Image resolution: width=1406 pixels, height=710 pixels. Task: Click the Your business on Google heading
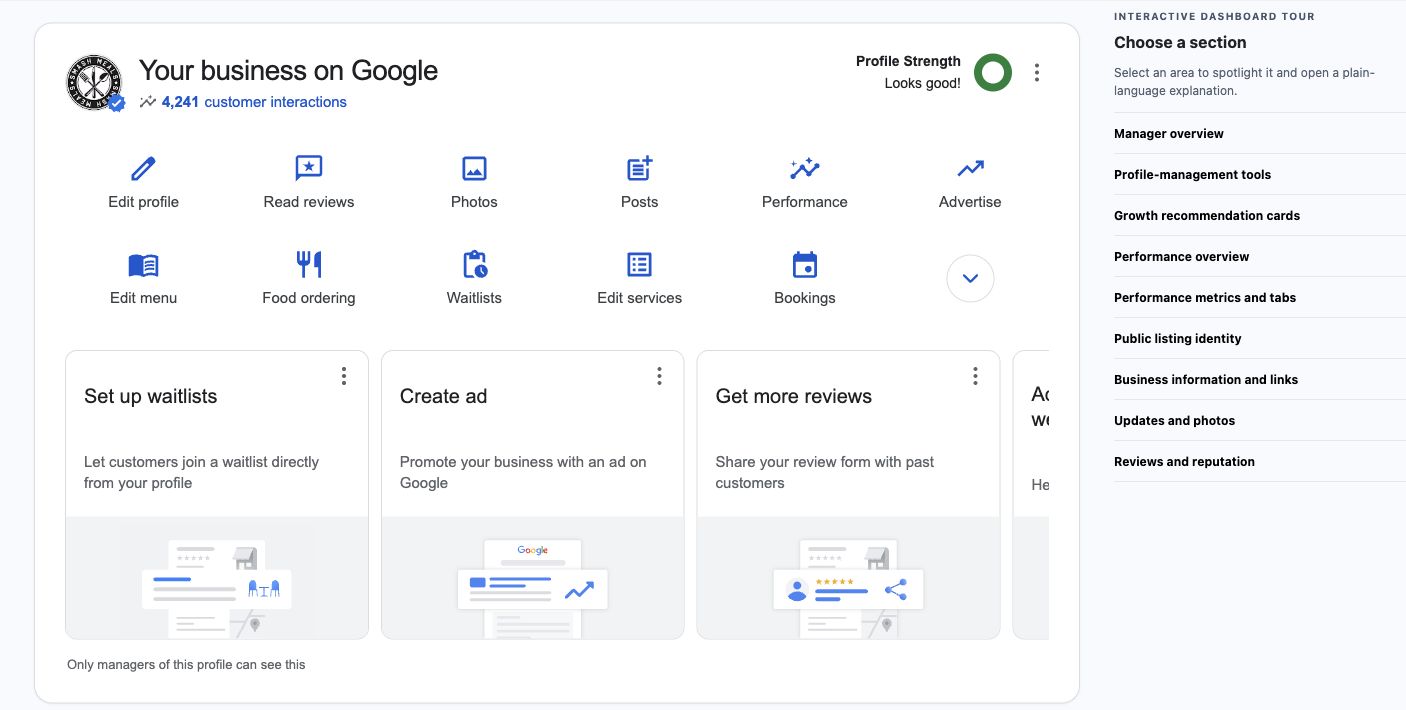[288, 71]
